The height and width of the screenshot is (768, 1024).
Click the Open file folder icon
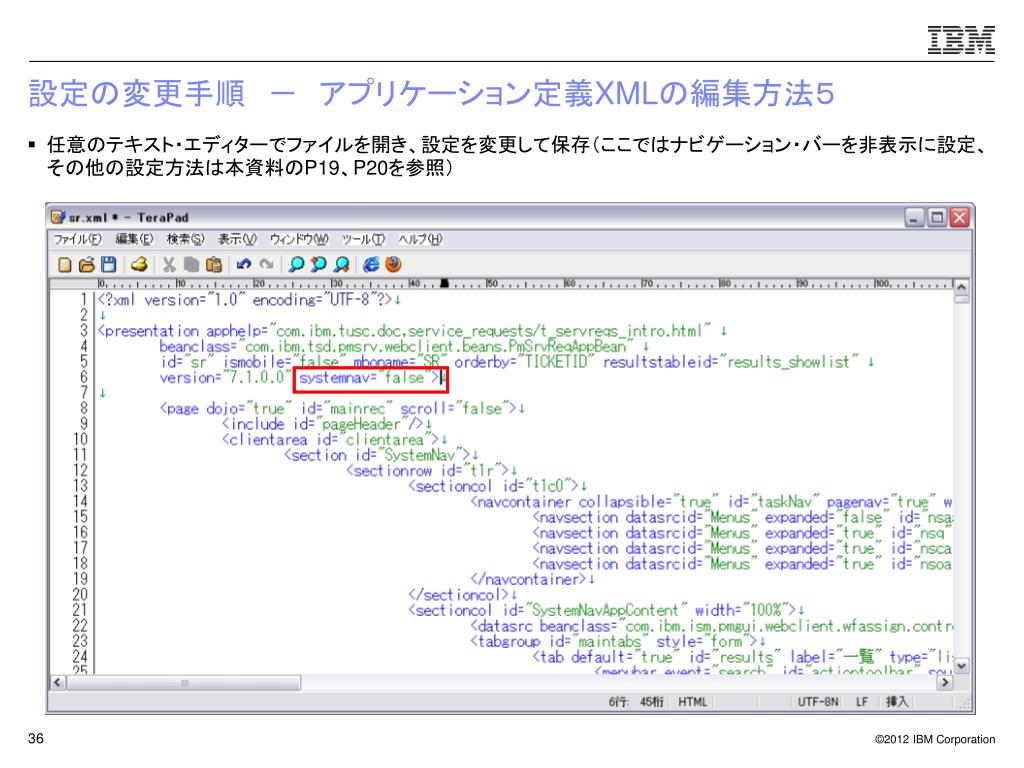[86, 264]
